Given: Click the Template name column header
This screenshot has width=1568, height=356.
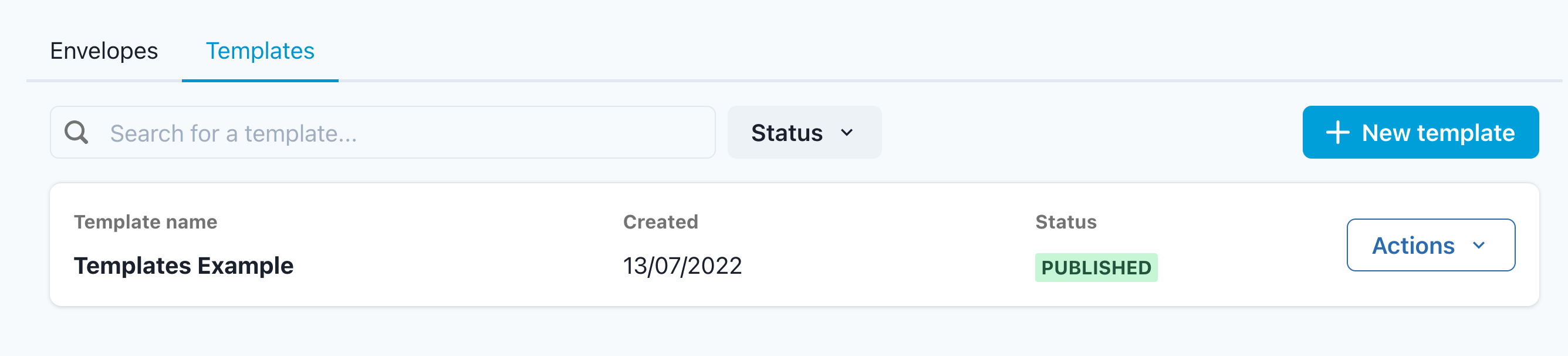Looking at the screenshot, I should coord(146,222).
